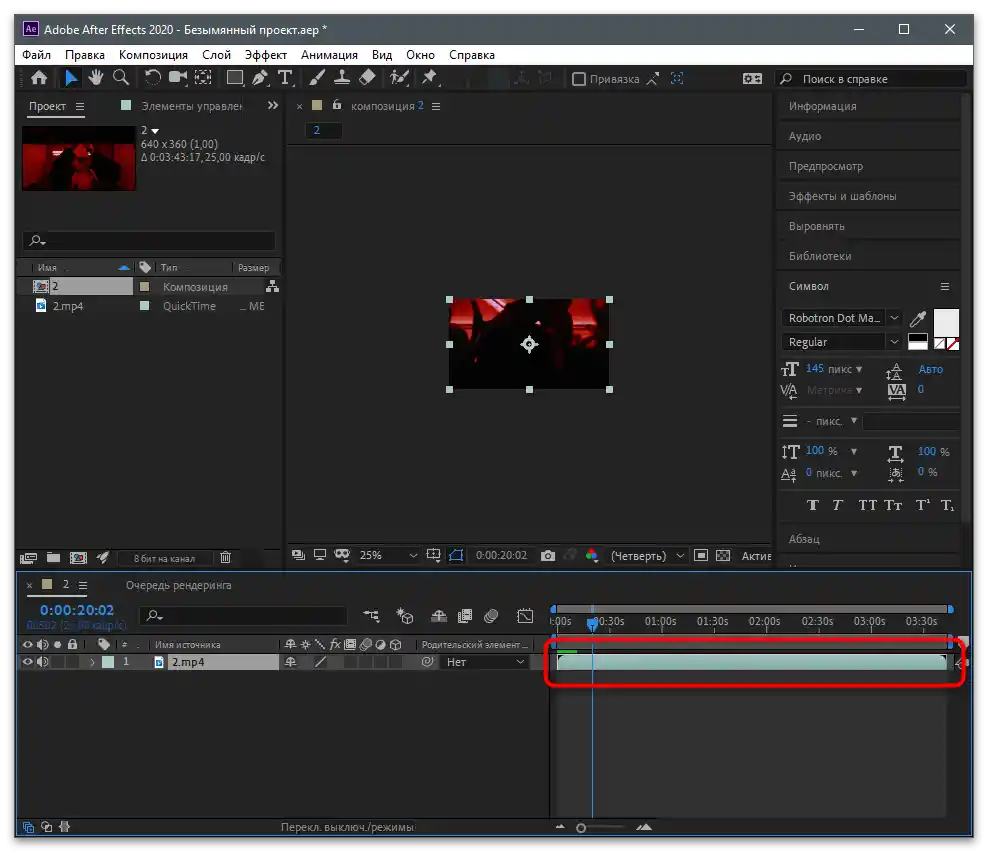Click the Home icon in the toolbar
The width and height of the screenshot is (988, 852).
[x=39, y=78]
